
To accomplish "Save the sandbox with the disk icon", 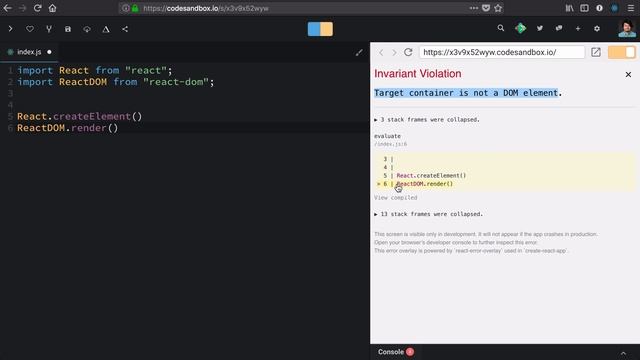I will pos(68,29).
